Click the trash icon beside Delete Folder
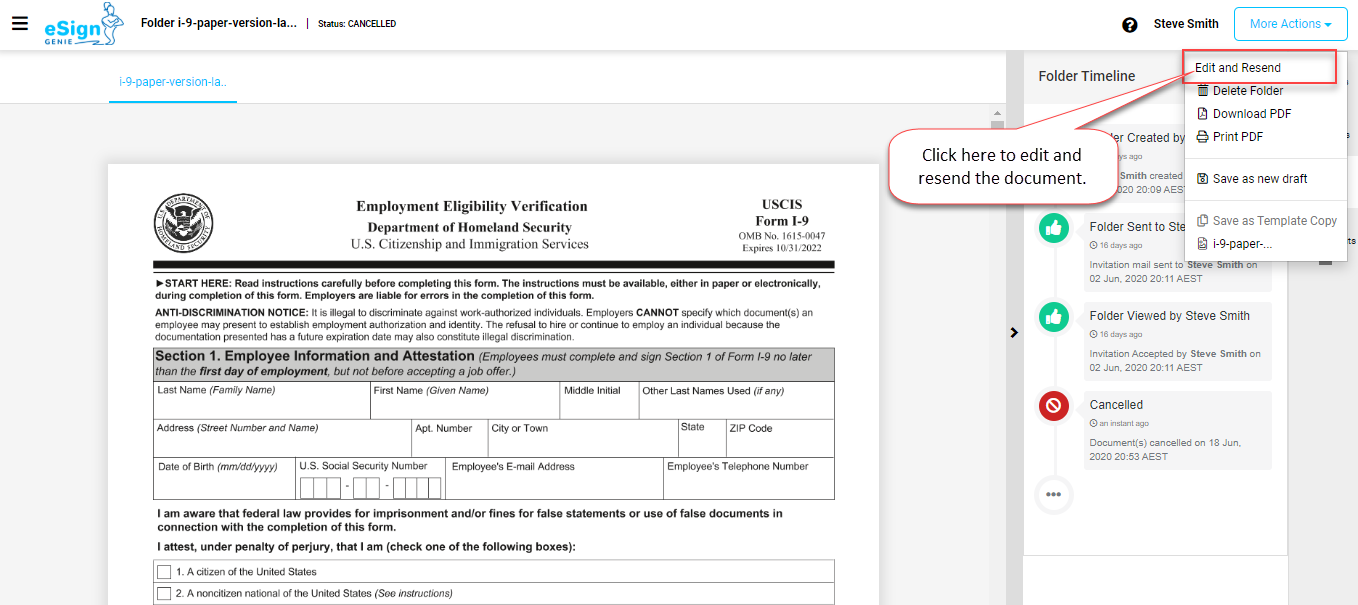This screenshot has height=605, width=1358. point(1203,91)
